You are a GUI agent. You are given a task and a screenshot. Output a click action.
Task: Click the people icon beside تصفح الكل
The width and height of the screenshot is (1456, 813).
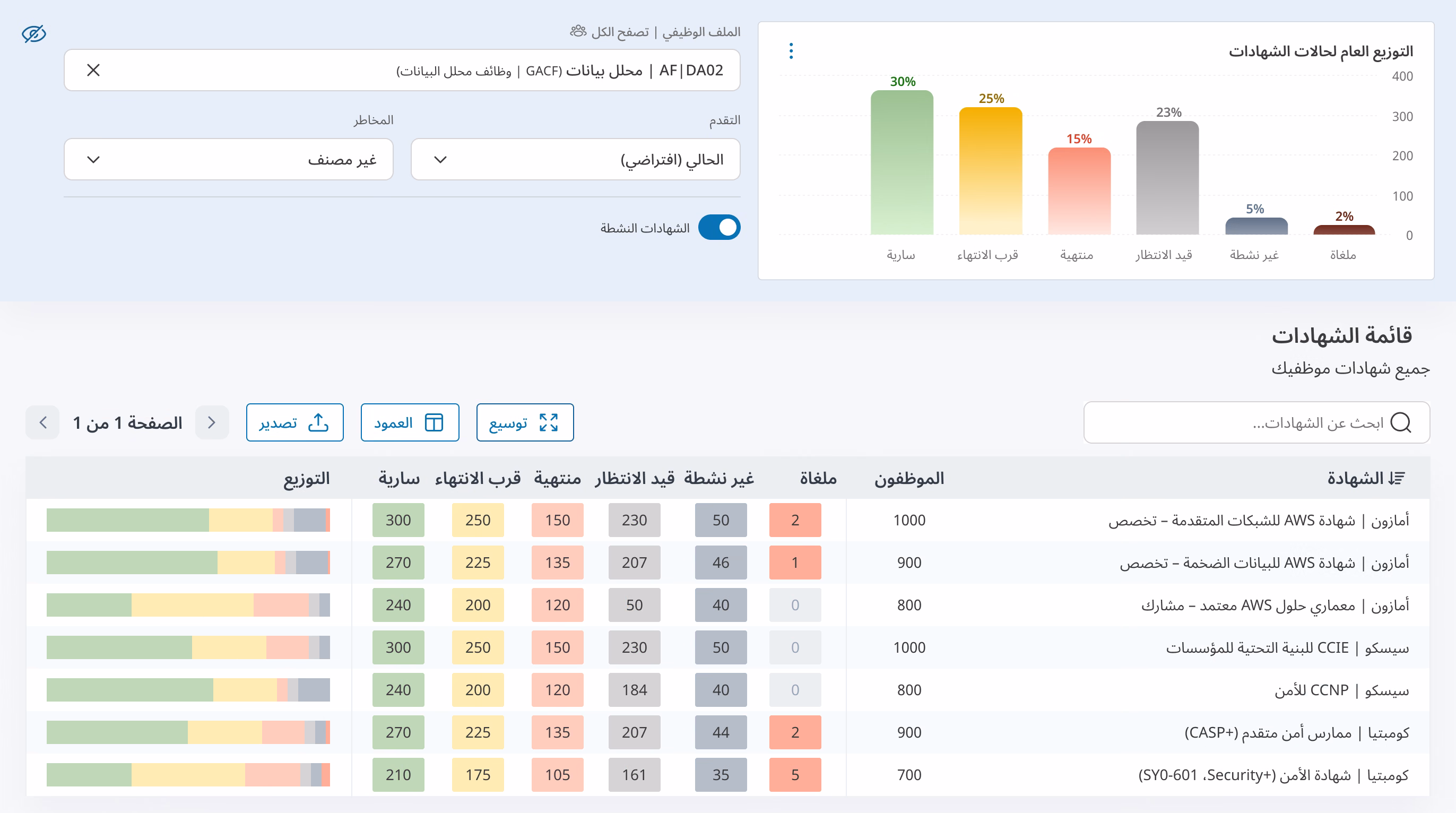pyautogui.click(x=578, y=31)
